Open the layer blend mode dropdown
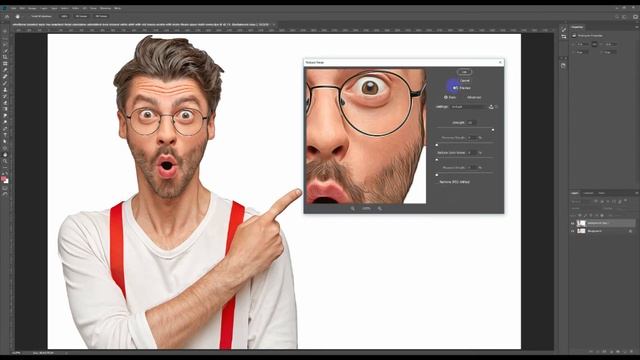640x360 pixels. pos(586,208)
